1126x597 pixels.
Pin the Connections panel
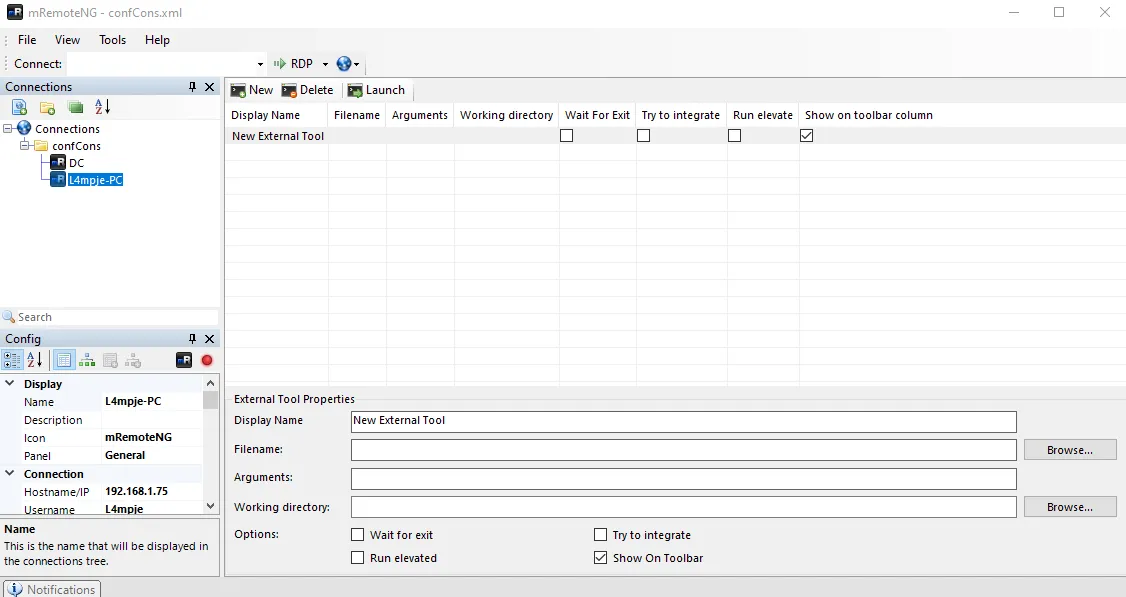point(192,87)
